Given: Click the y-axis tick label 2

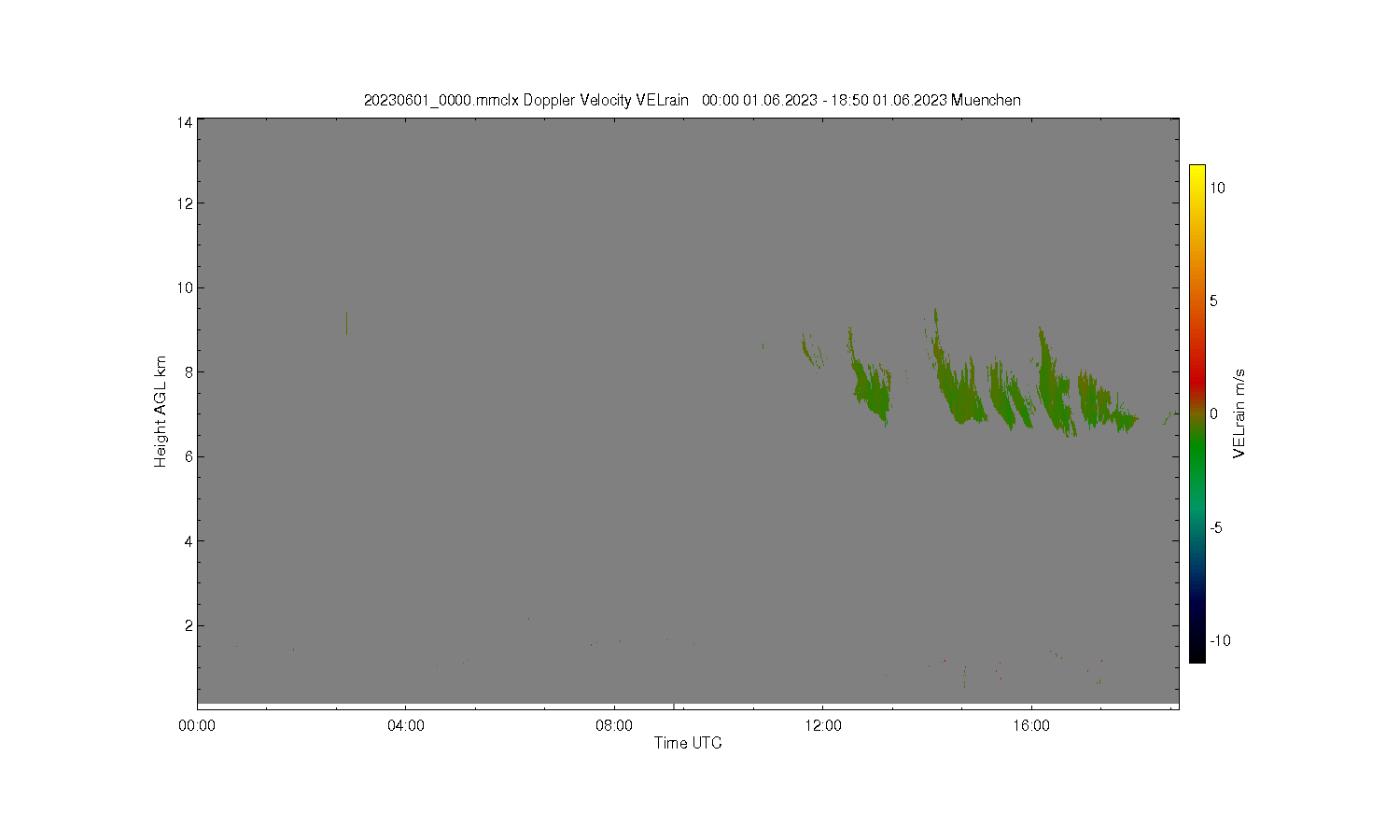Looking at the screenshot, I should 189,625.
